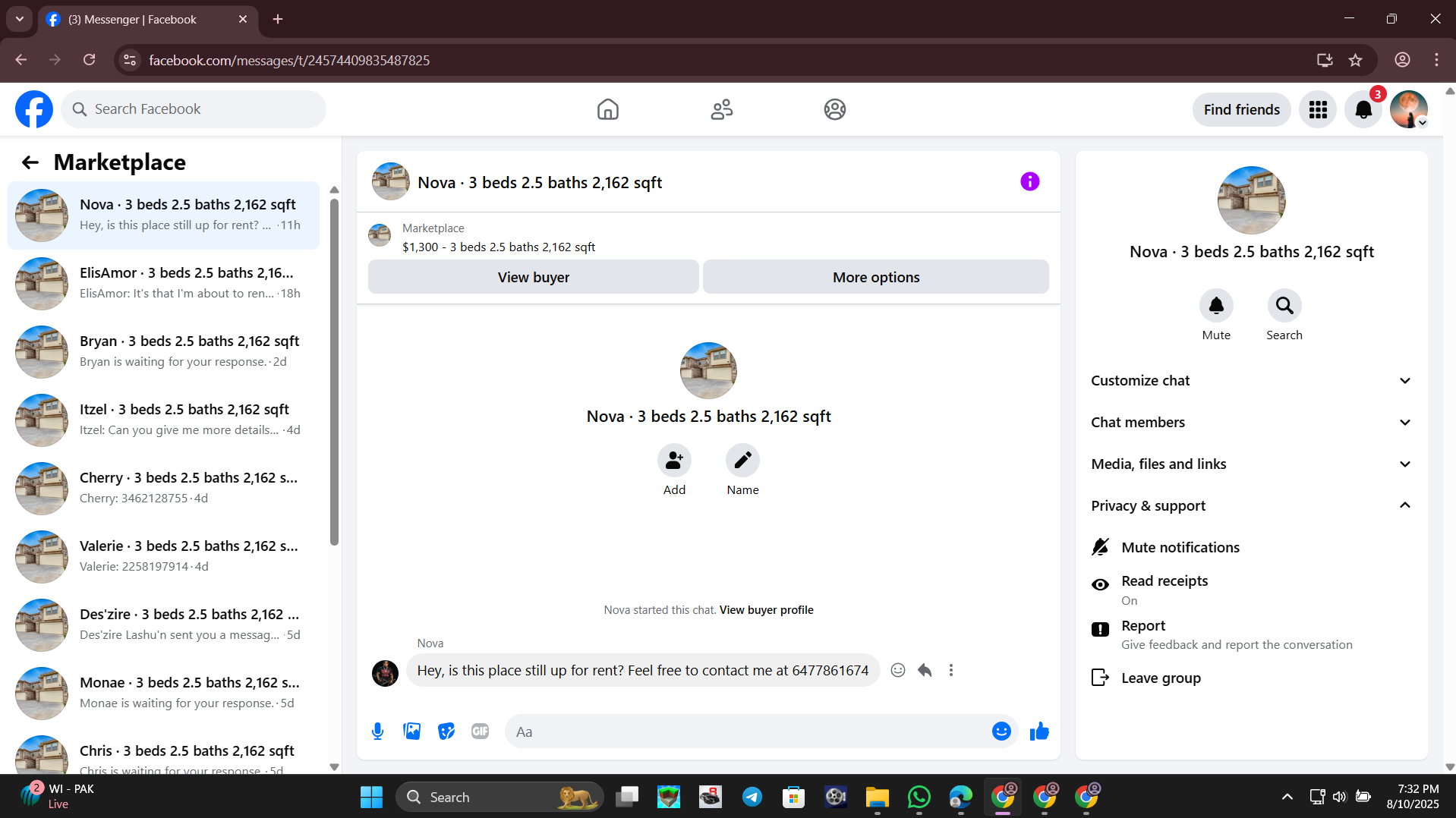Click the Aa message input field
The height and width of the screenshot is (818, 1456).
click(x=748, y=731)
